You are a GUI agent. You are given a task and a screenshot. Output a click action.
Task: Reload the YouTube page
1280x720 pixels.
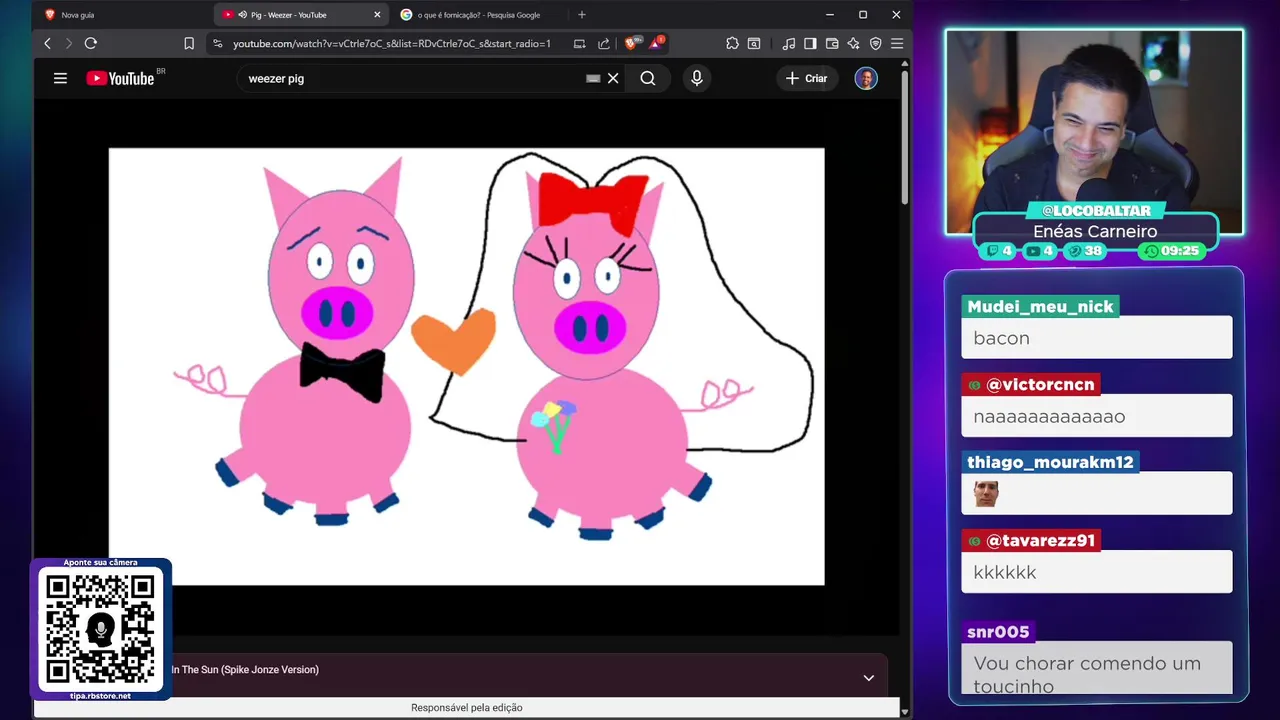tap(90, 43)
